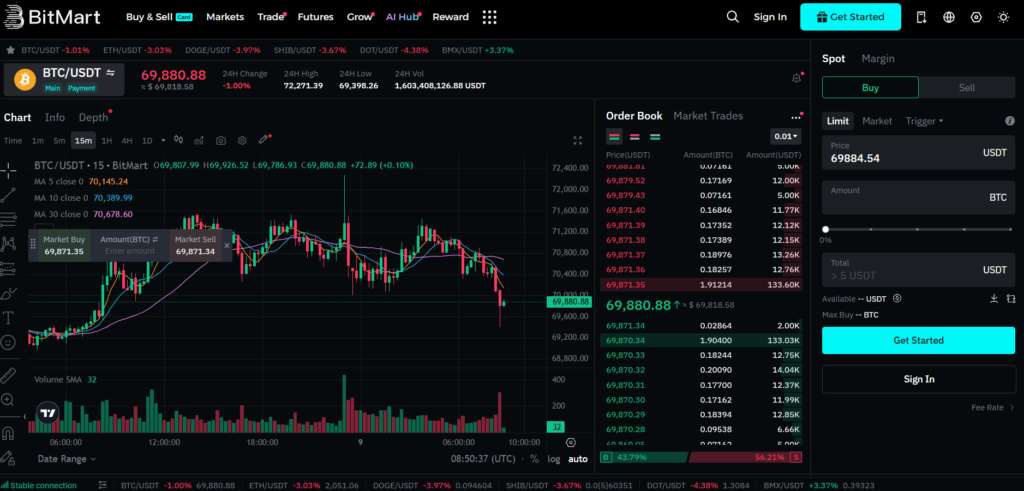The image size is (1024, 491).
Task: Click the Total USDT input field
Action: (918, 270)
